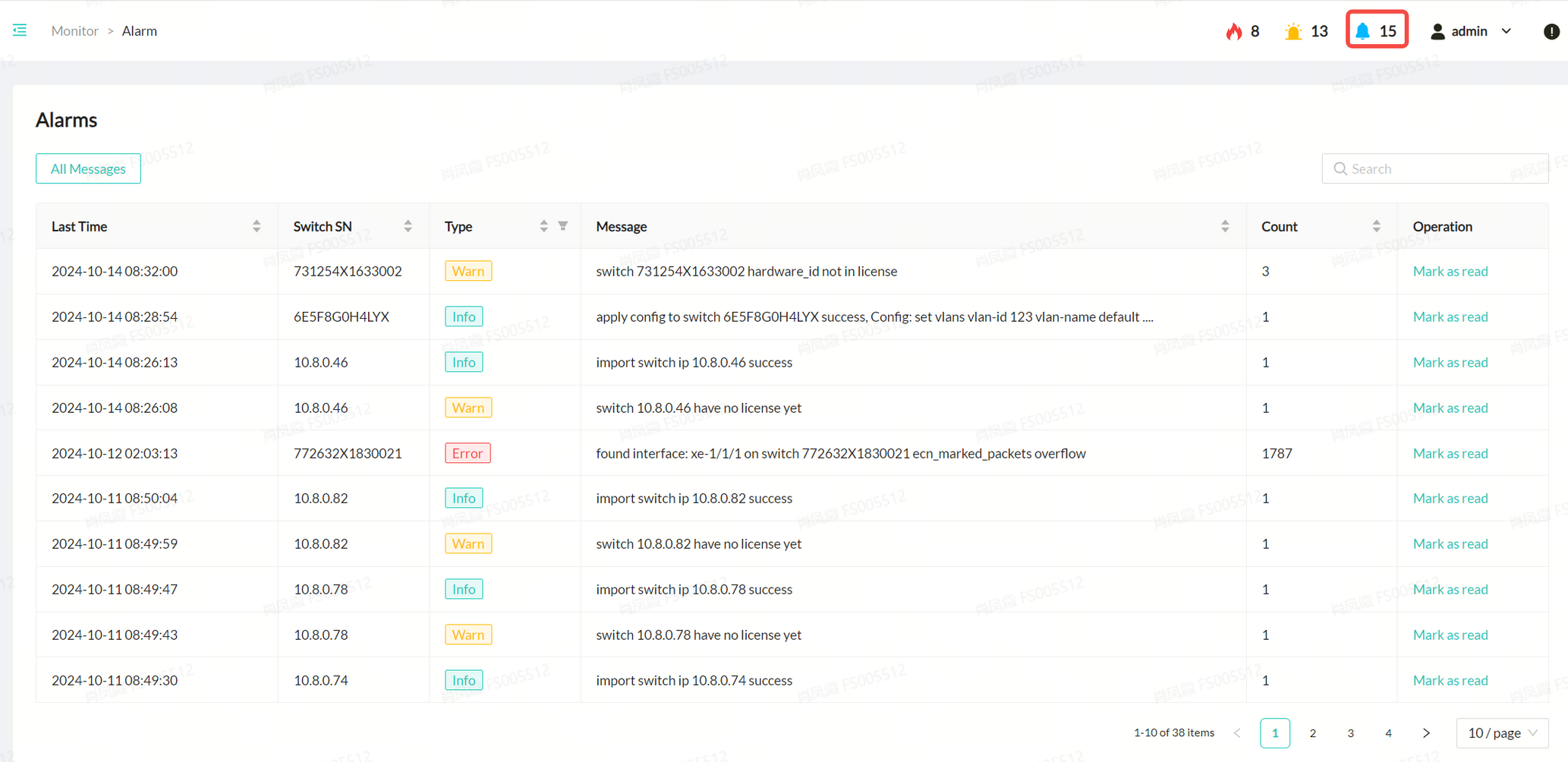Open the bell notification counter
Viewport: 1568px width, 762px height.
click(1377, 31)
